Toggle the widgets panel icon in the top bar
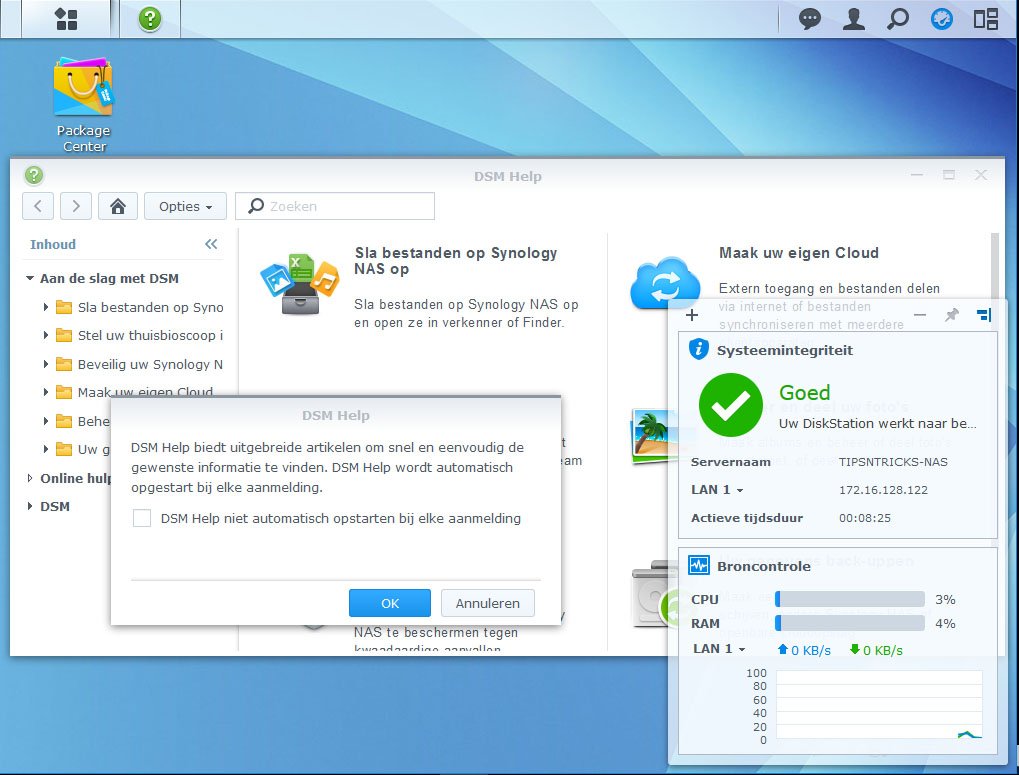1019x775 pixels. click(985, 19)
